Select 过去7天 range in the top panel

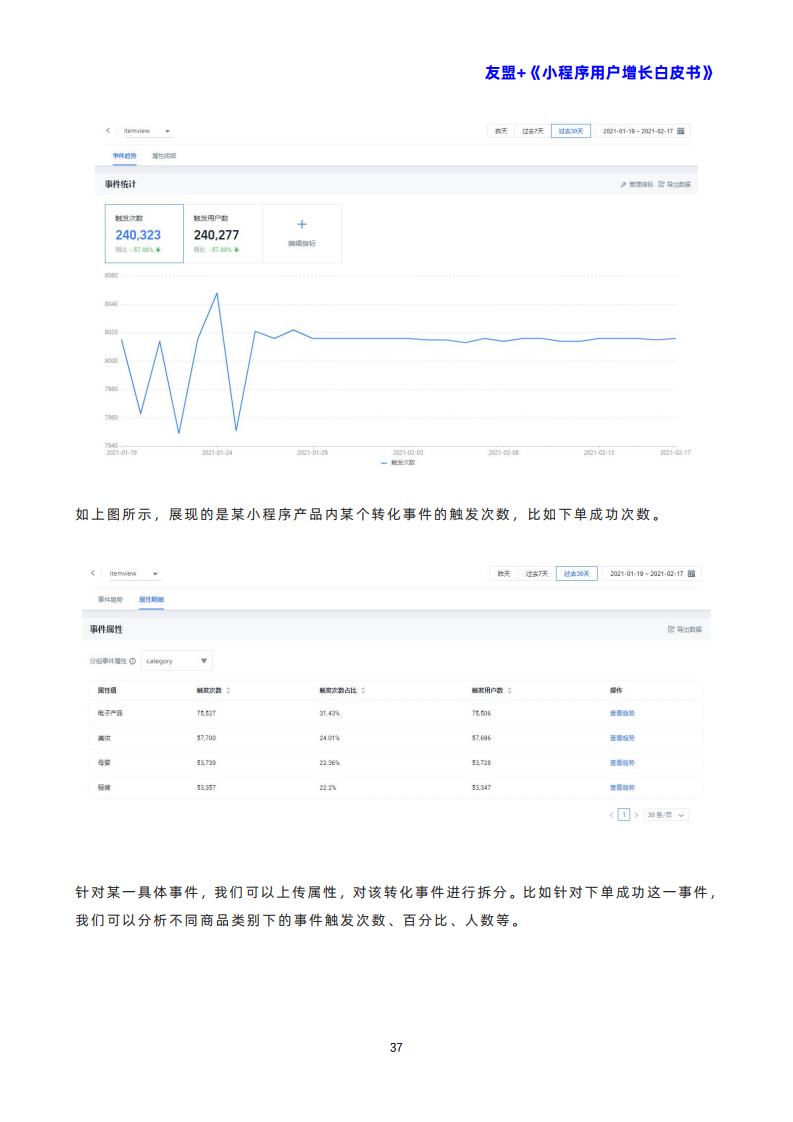click(533, 131)
